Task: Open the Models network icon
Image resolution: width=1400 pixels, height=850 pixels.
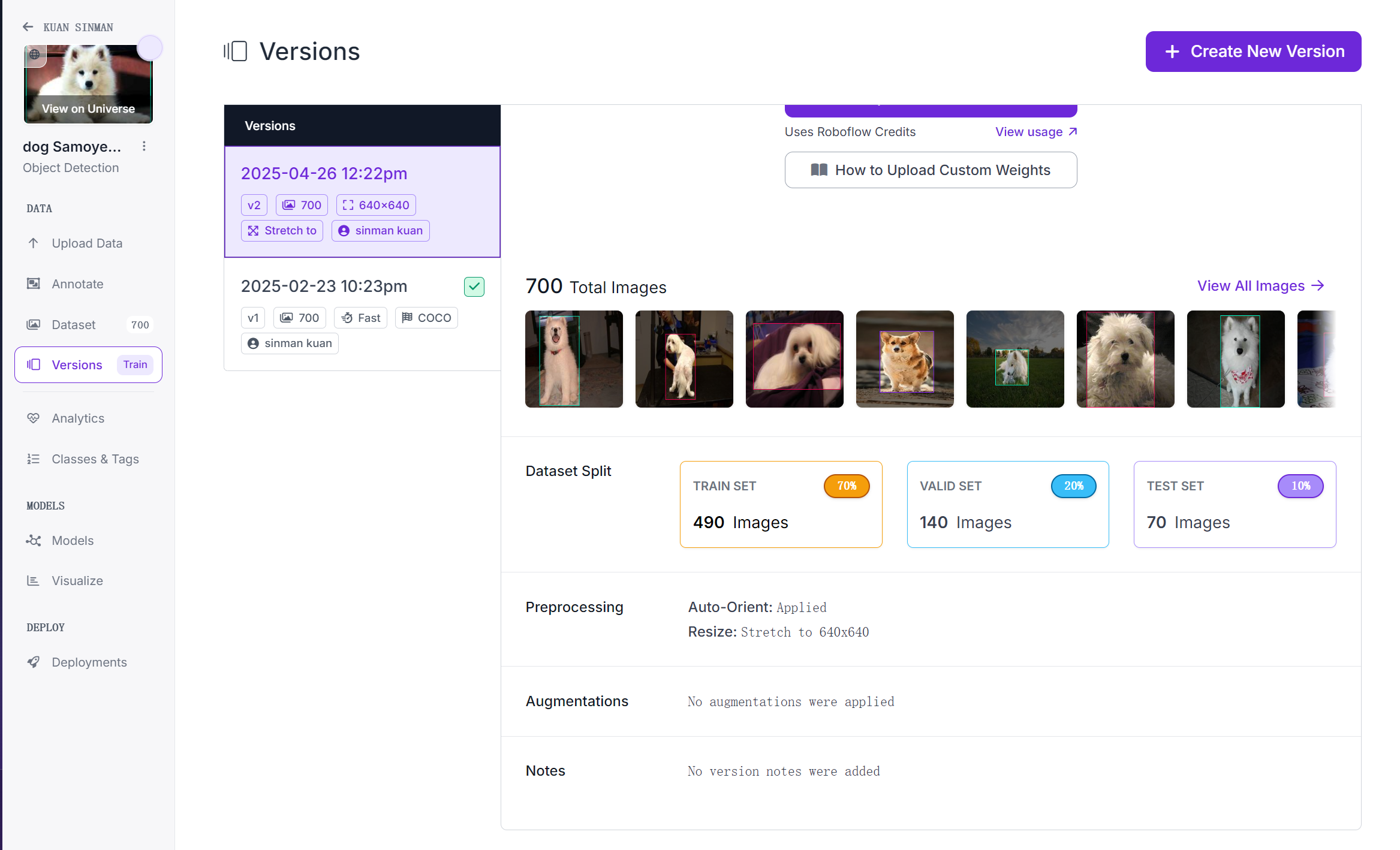Action: pos(34,541)
